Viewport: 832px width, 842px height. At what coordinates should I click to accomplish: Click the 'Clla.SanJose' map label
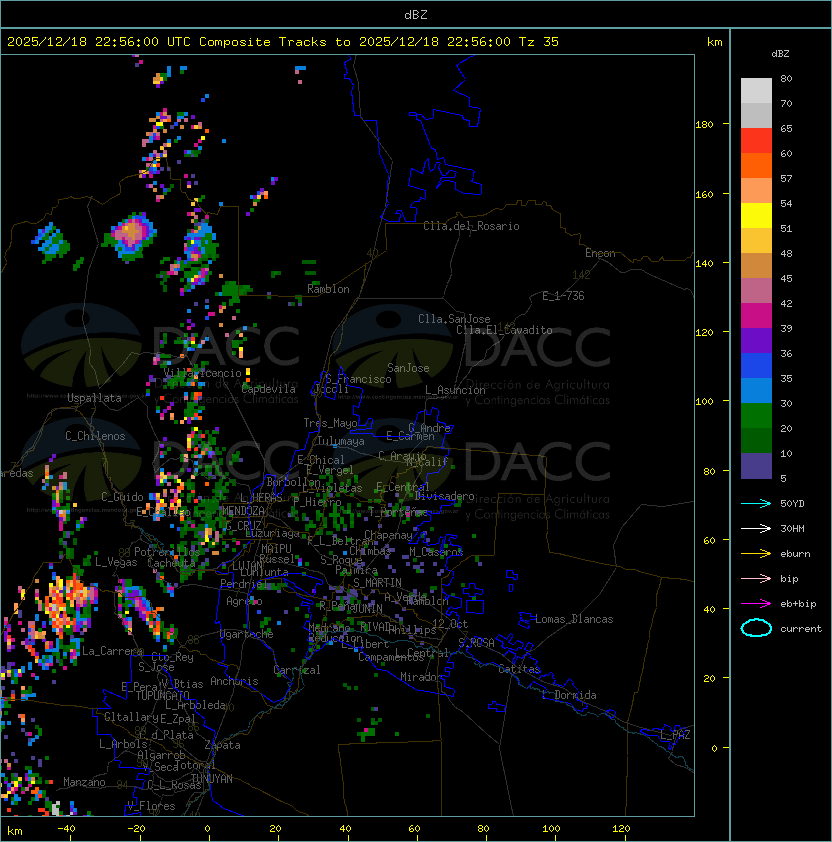[x=454, y=319]
